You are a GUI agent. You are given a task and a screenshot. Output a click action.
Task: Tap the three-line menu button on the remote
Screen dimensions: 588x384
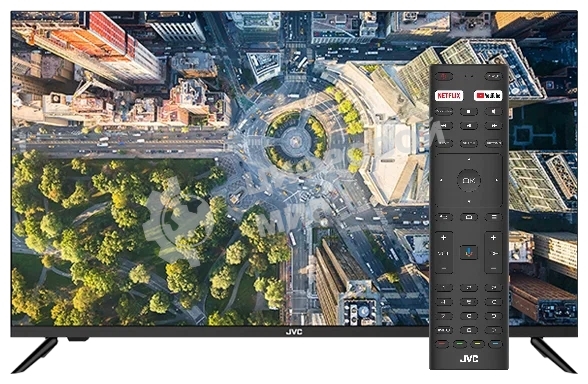[x=494, y=217]
